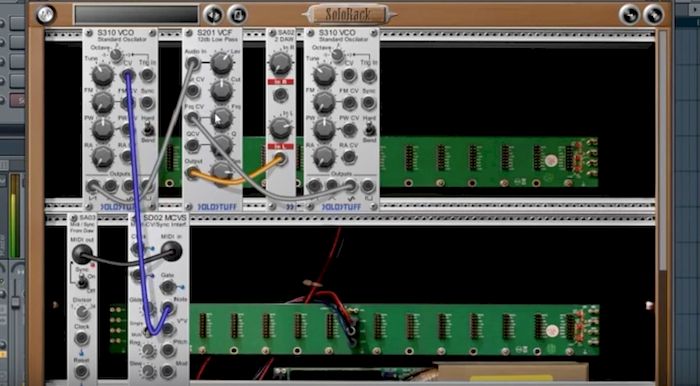Click the Pitch jack on SD02 MCVS

pyautogui.click(x=168, y=350)
